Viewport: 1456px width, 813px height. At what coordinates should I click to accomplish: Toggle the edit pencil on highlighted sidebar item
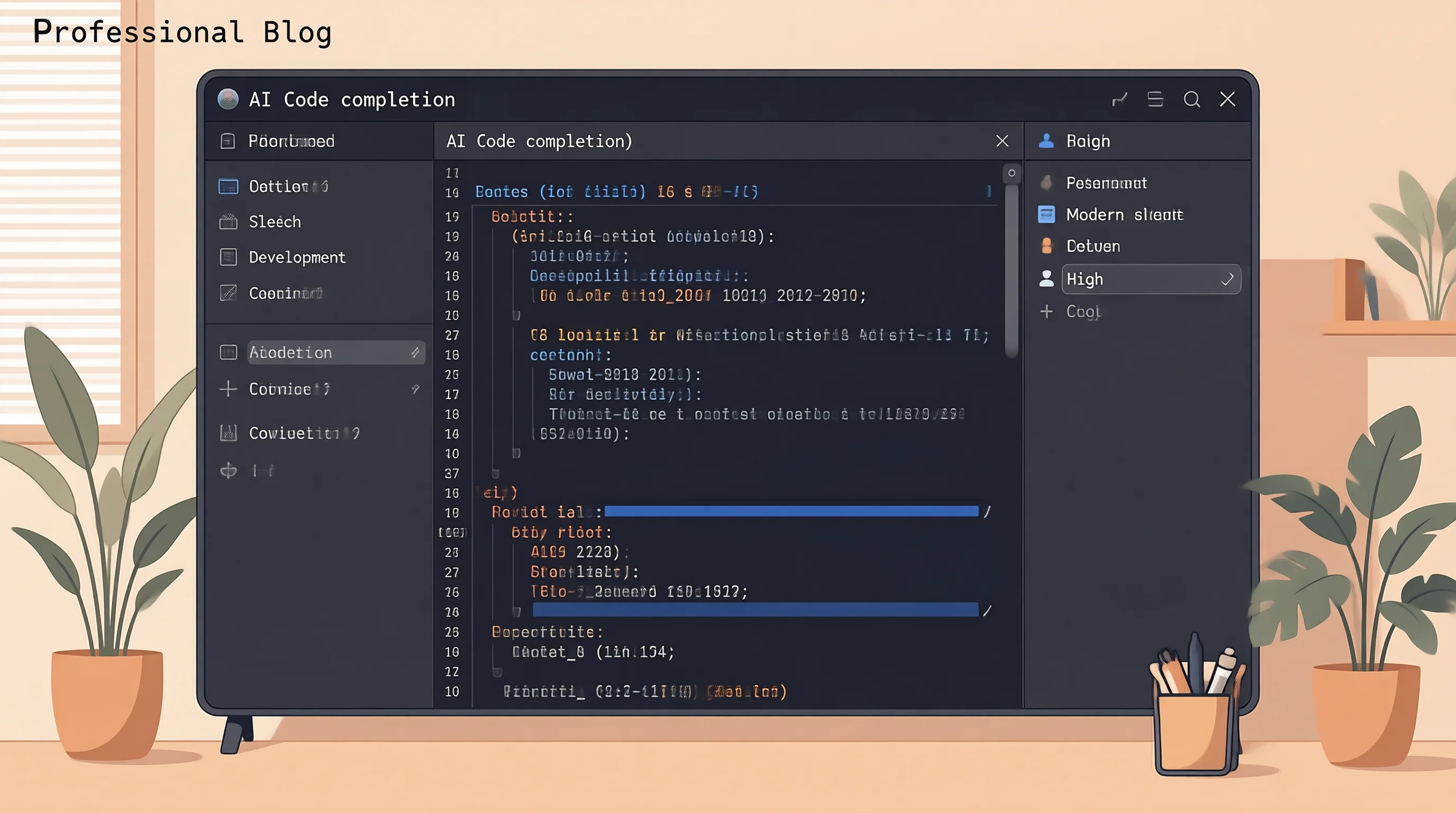pyautogui.click(x=415, y=352)
